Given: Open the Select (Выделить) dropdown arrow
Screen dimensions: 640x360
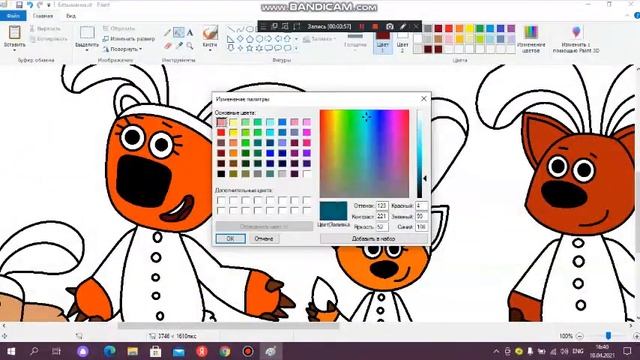Looking at the screenshot, I should [87, 51].
